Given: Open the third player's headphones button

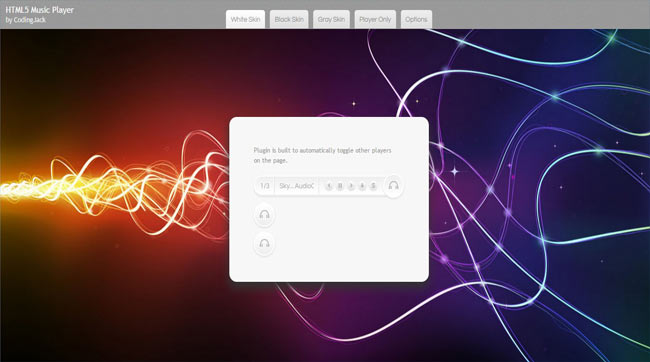Looking at the screenshot, I should click(264, 243).
